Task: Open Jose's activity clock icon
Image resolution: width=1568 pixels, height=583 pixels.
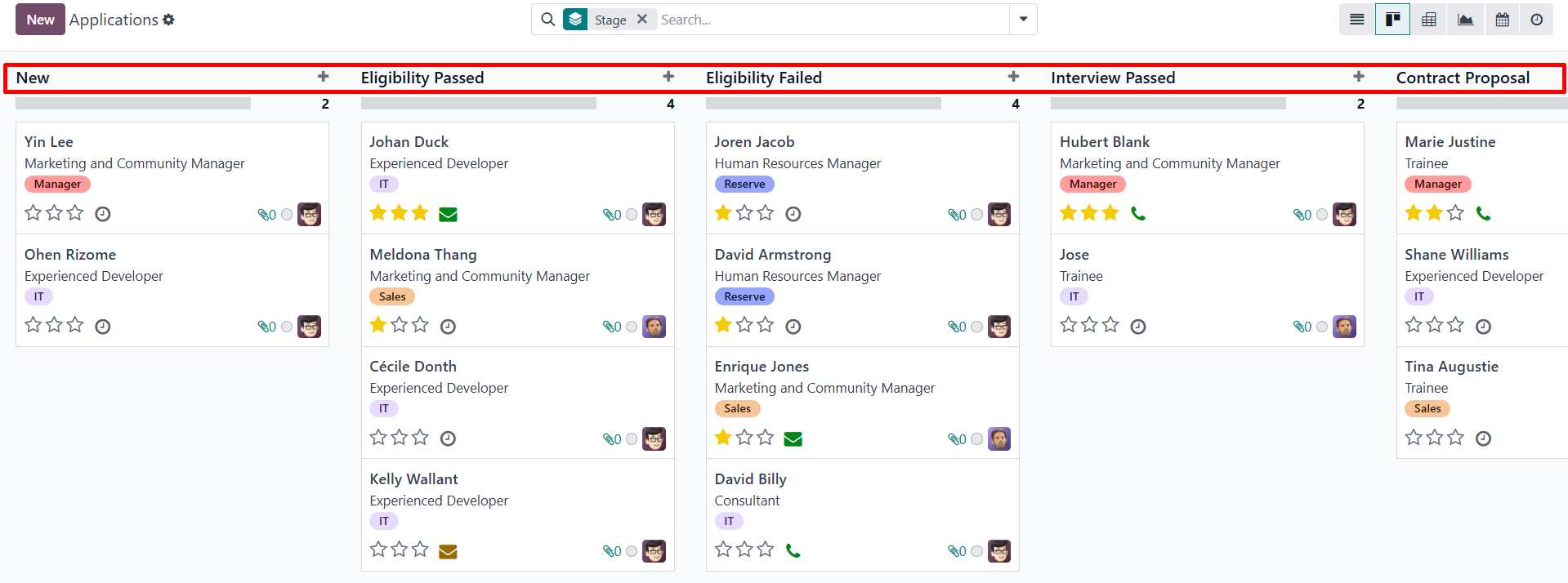Action: click(1138, 327)
